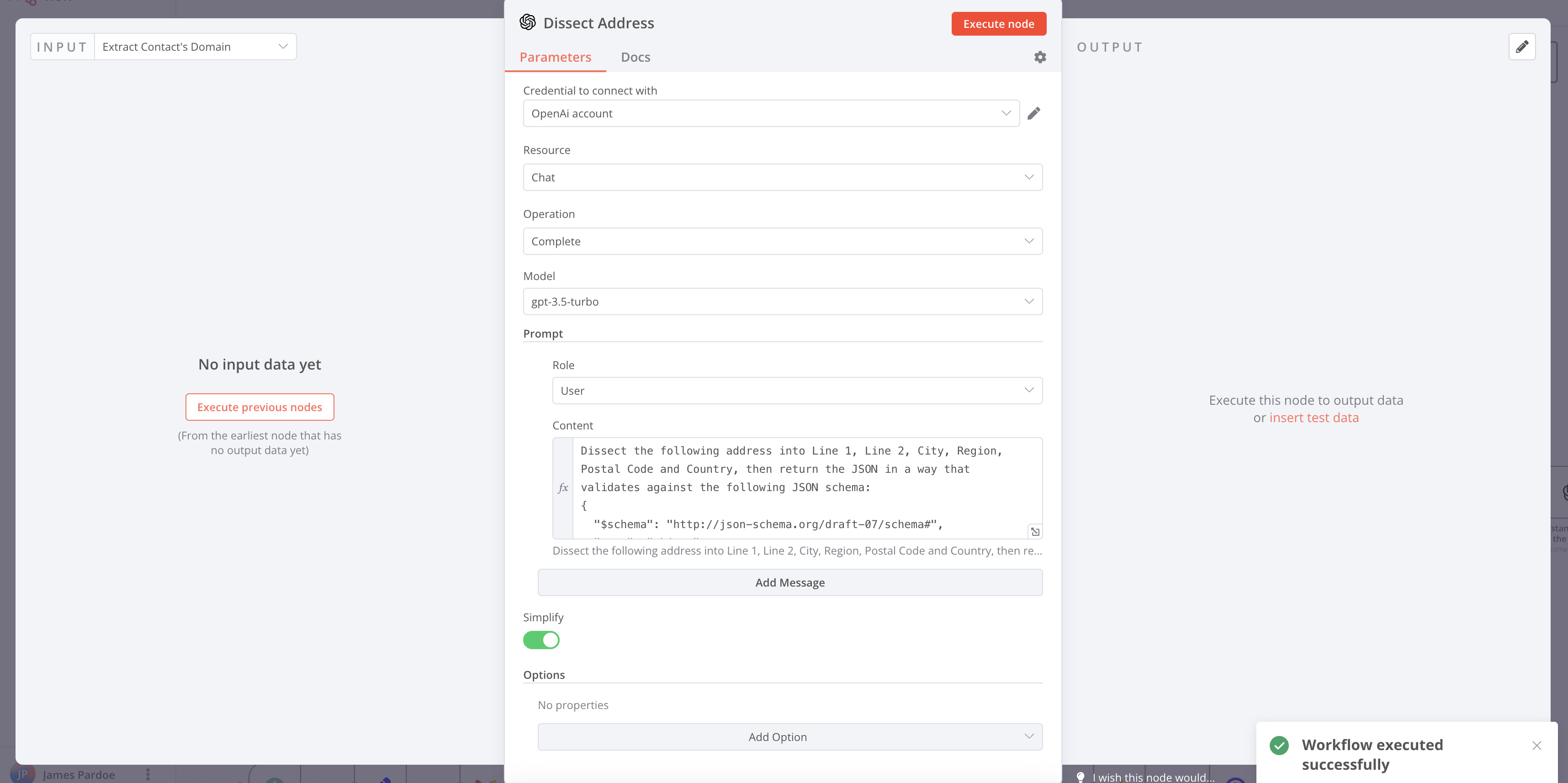Dismiss the workflow executed notification
The width and height of the screenshot is (1568, 783).
1537,745
